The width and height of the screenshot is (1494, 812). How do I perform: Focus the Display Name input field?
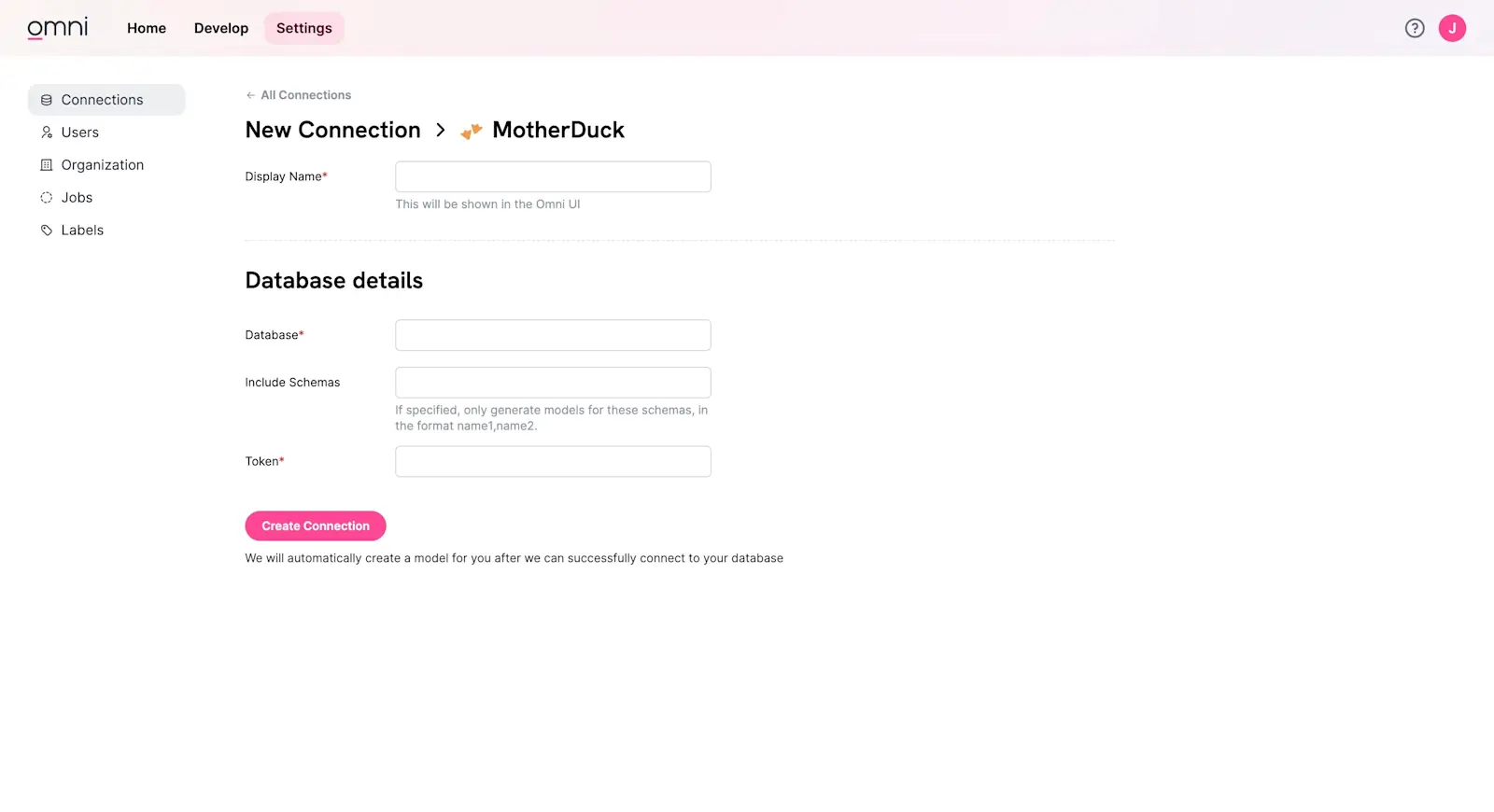552,176
